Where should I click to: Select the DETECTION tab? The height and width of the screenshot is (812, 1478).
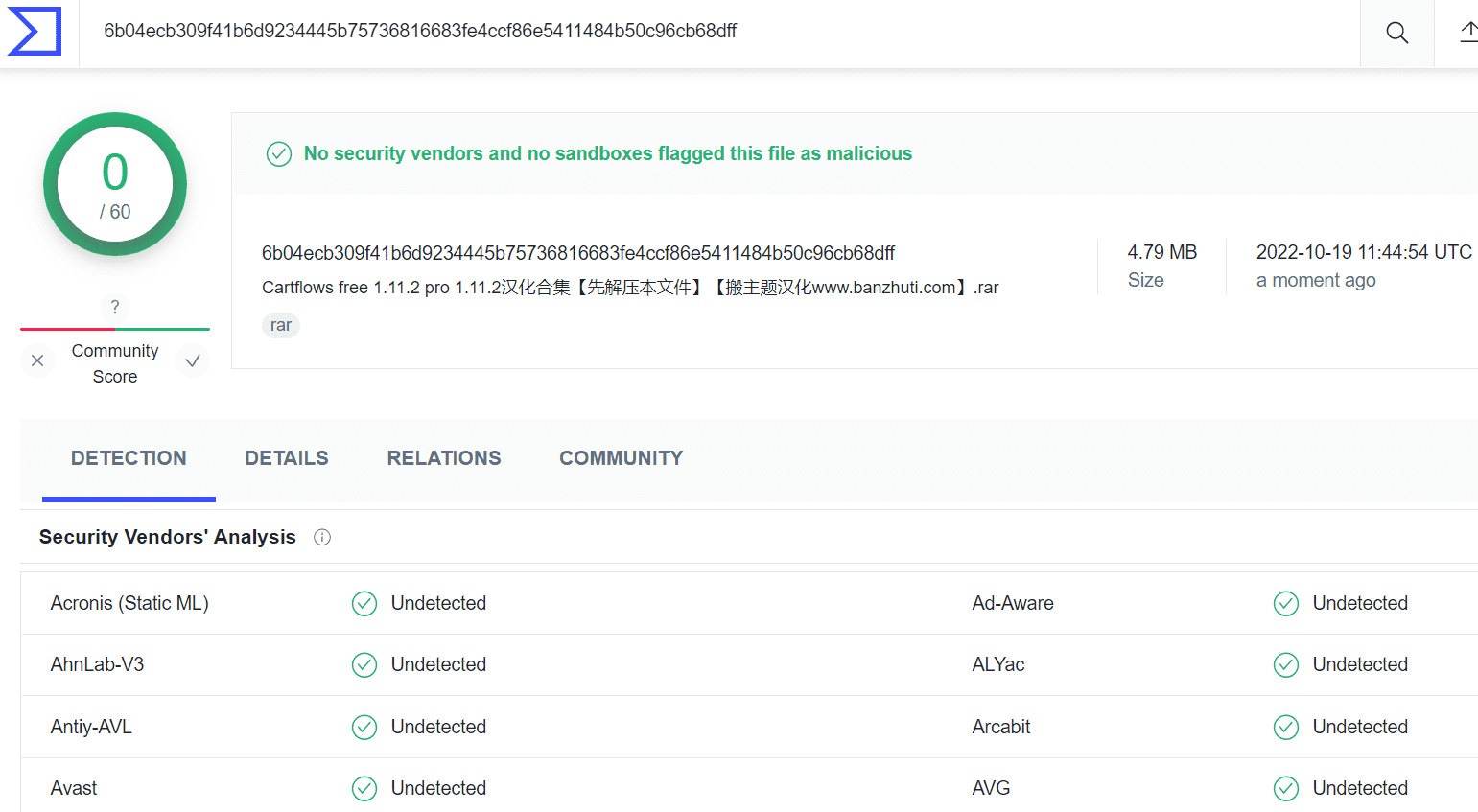point(129,458)
